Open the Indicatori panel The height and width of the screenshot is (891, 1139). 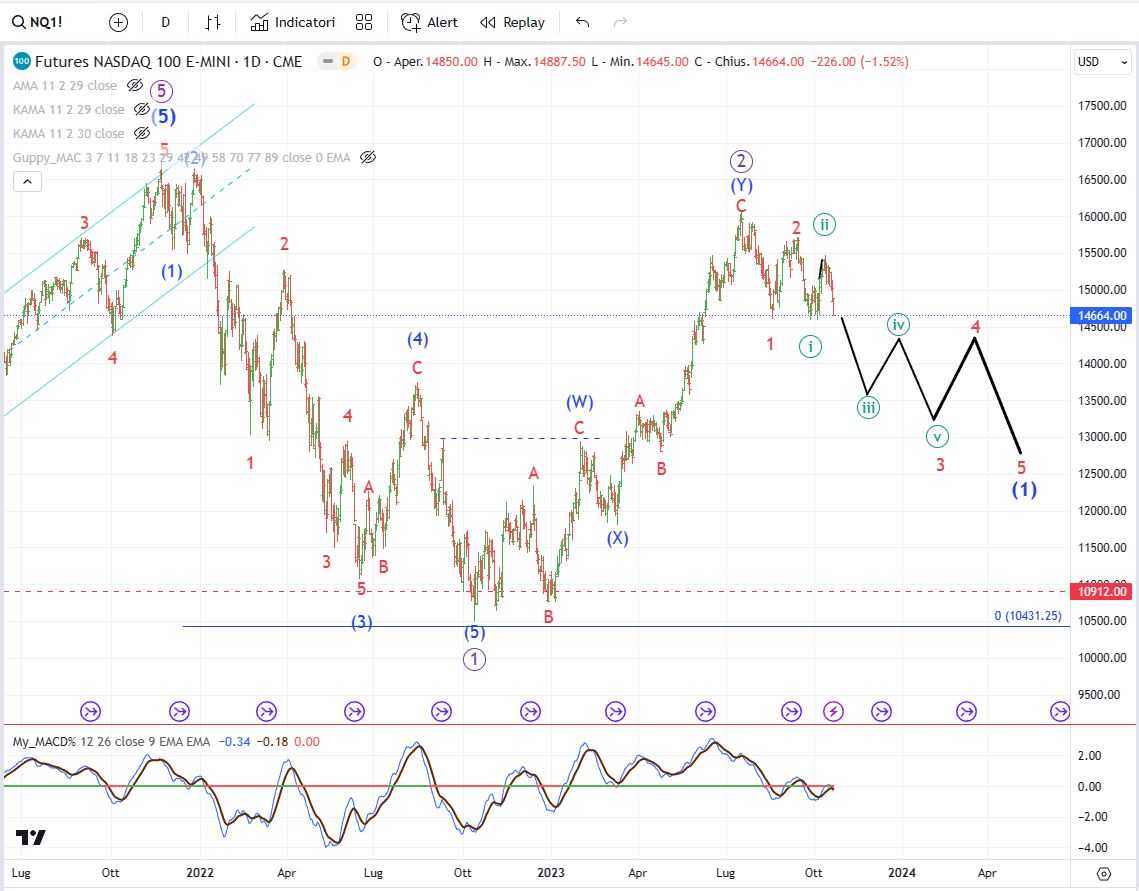[293, 23]
